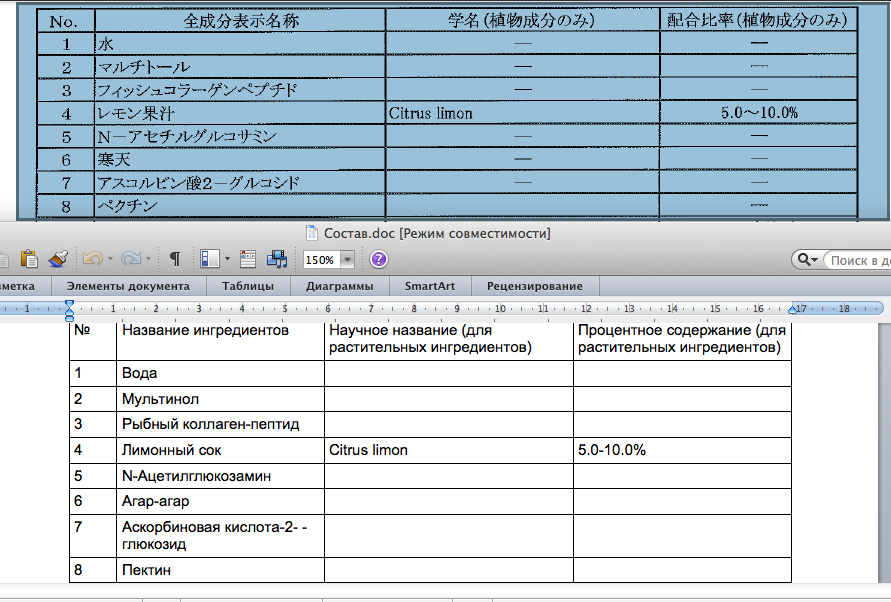
Task: Click in the document search field
Action: pyautogui.click(x=858, y=260)
